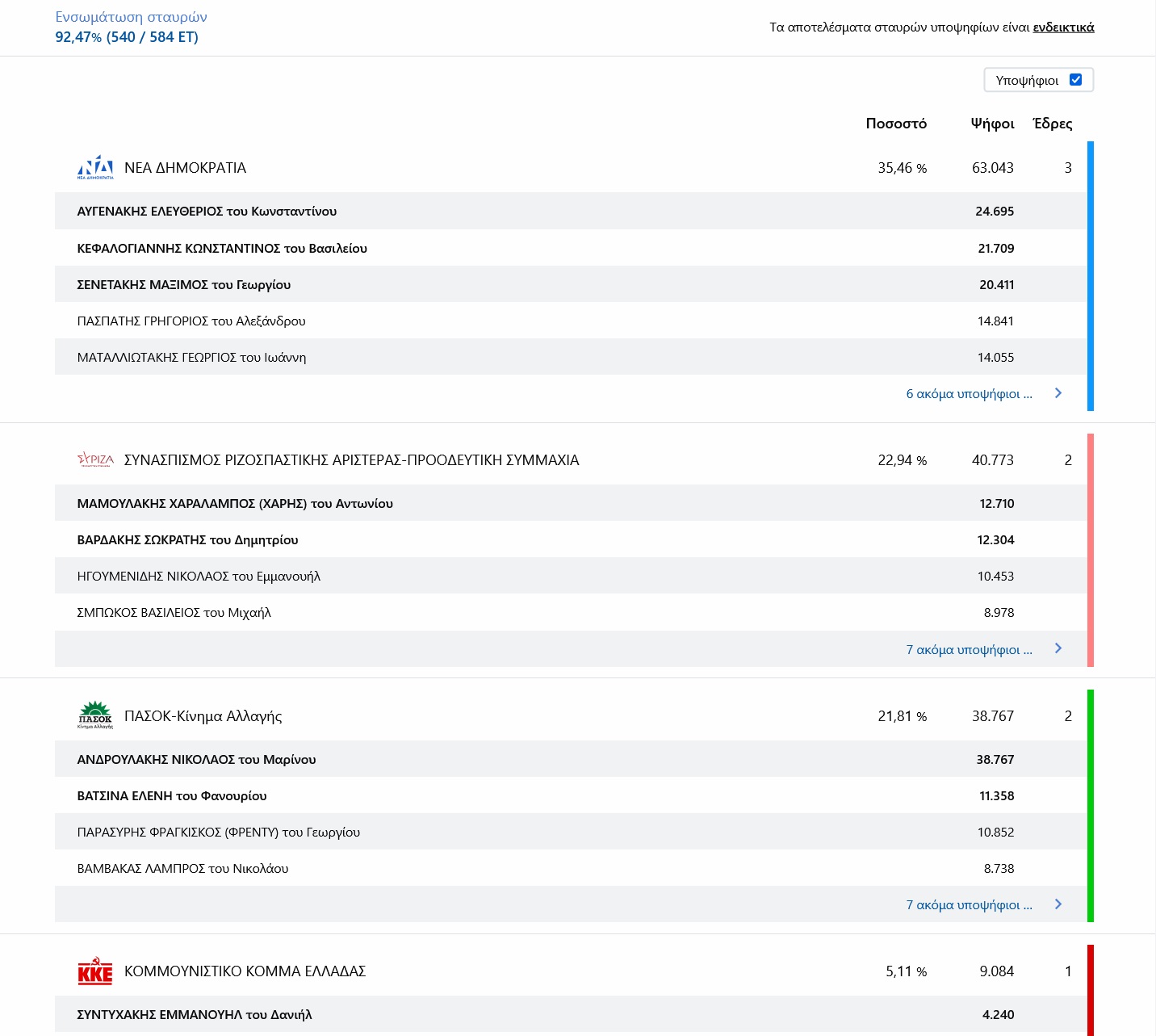Click the chevron arrow under Nea Dimokratia list

click(x=1058, y=393)
